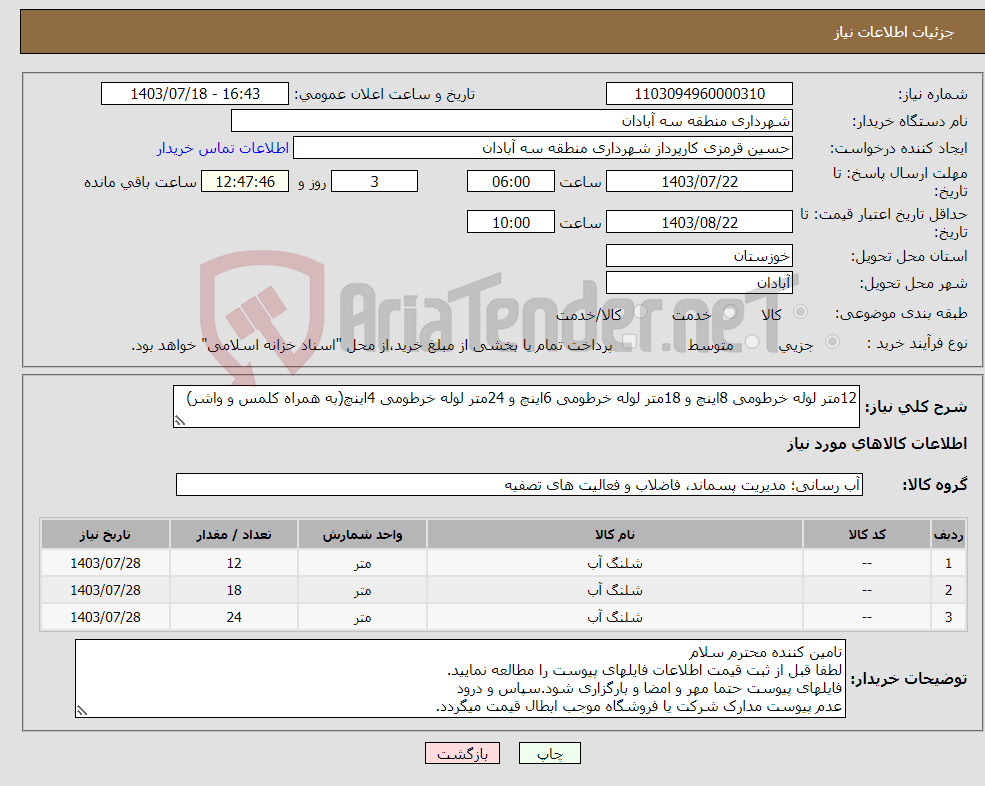Select the کالا radio button
This screenshot has height=786, width=985.
tap(800, 312)
